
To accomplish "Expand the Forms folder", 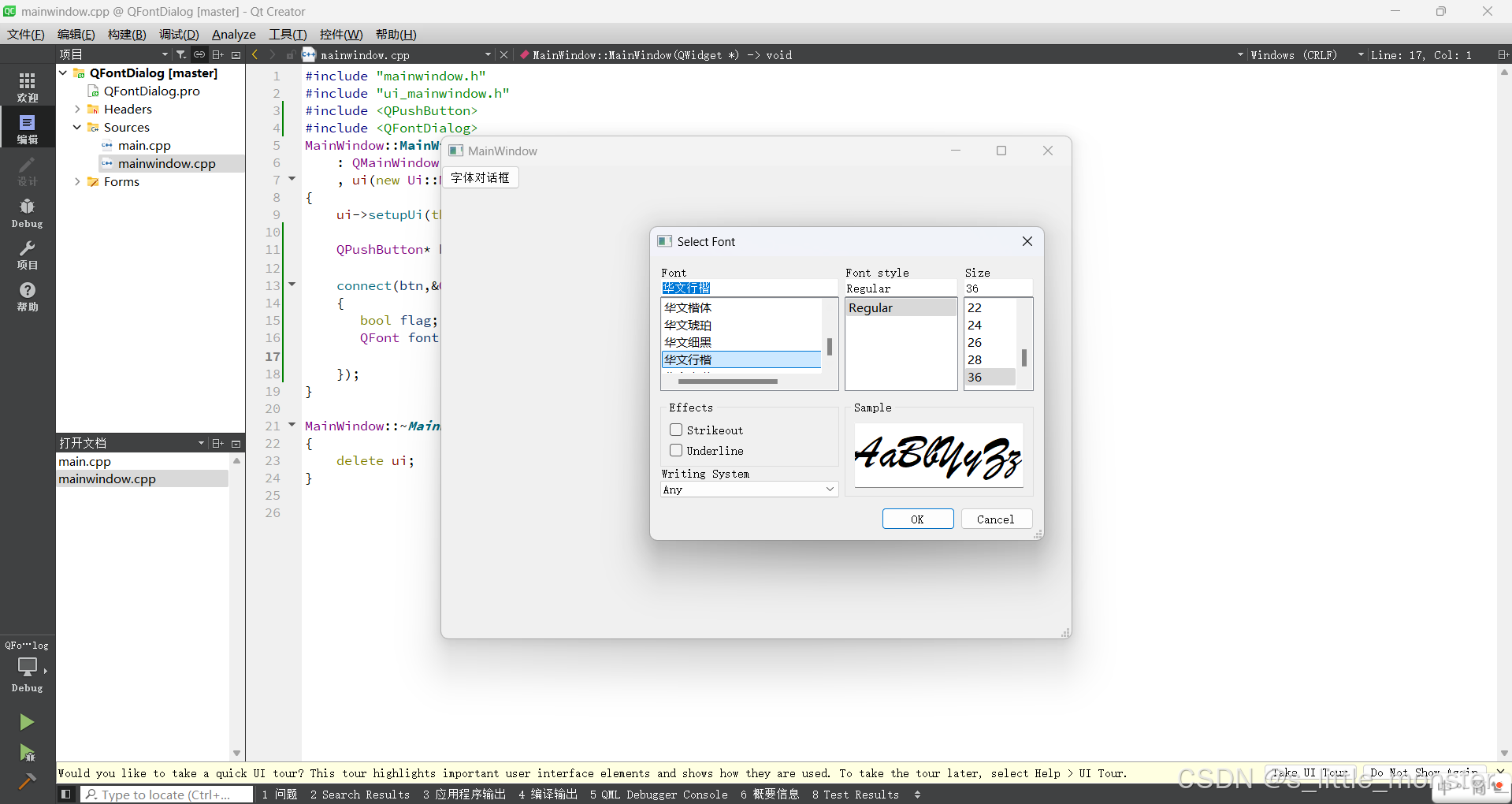I will pyautogui.click(x=77, y=181).
